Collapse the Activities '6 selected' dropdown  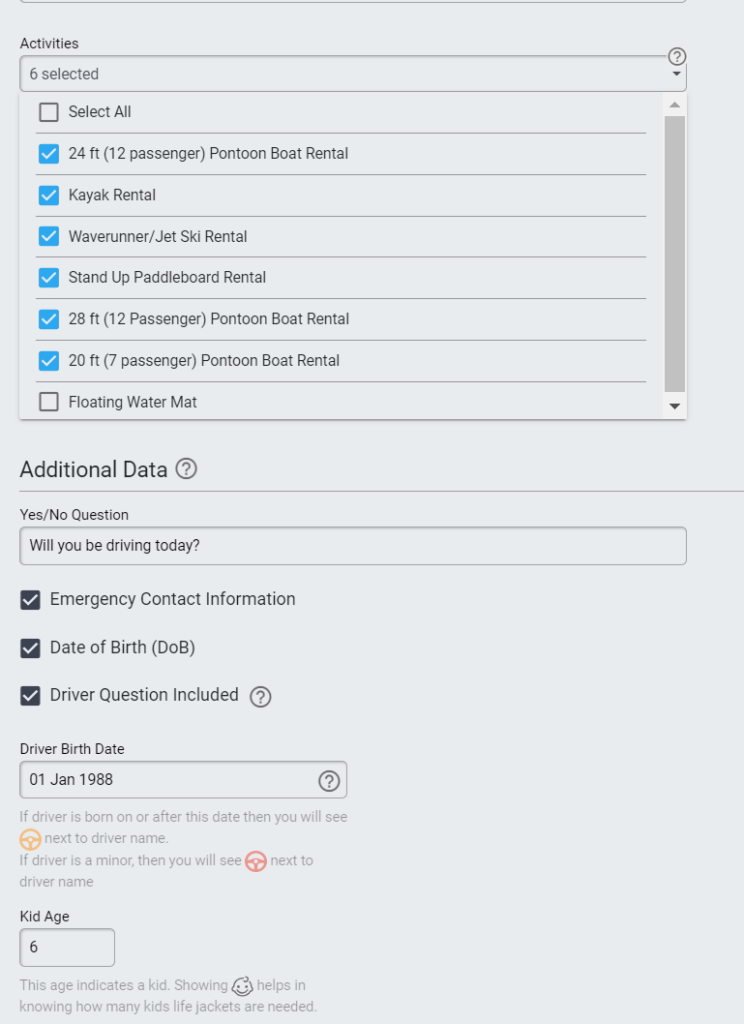pos(353,74)
